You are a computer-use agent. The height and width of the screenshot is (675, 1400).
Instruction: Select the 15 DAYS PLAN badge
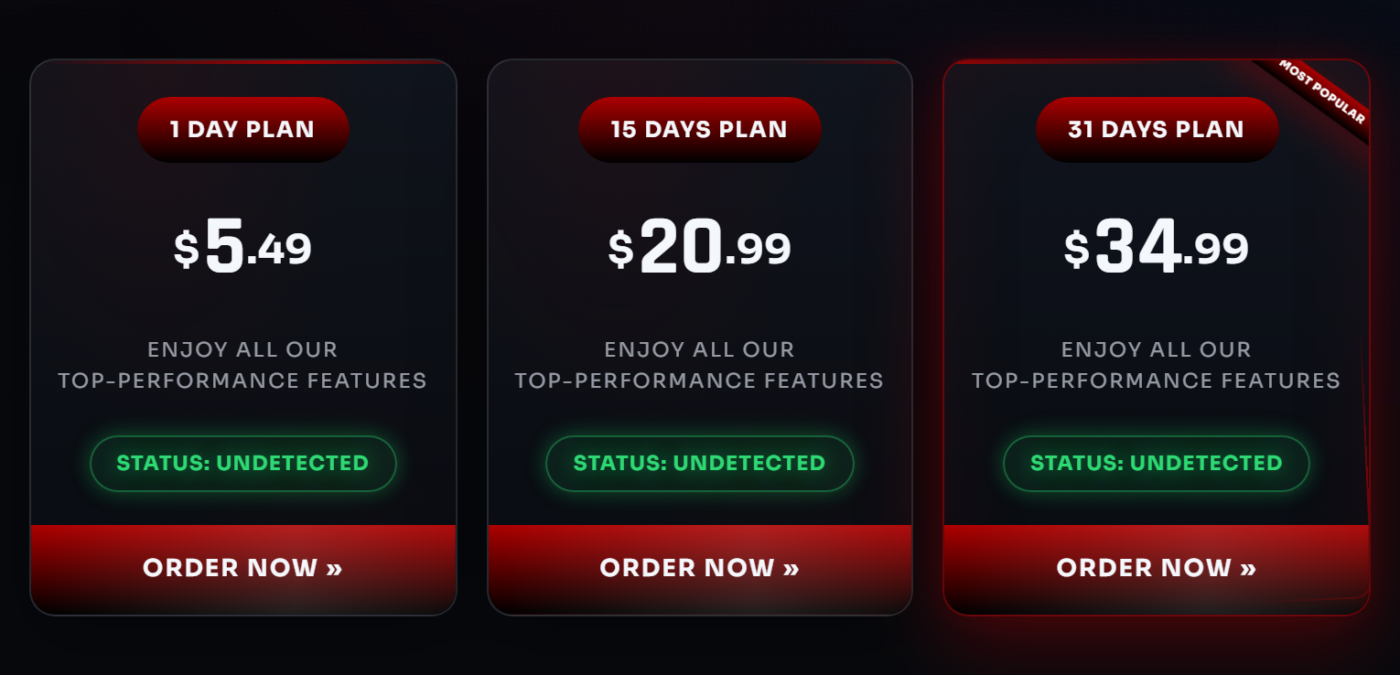[700, 129]
